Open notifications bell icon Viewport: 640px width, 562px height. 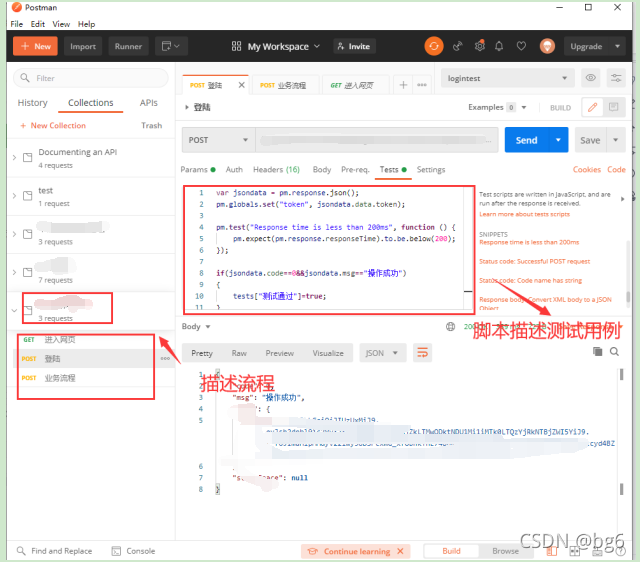tap(499, 46)
